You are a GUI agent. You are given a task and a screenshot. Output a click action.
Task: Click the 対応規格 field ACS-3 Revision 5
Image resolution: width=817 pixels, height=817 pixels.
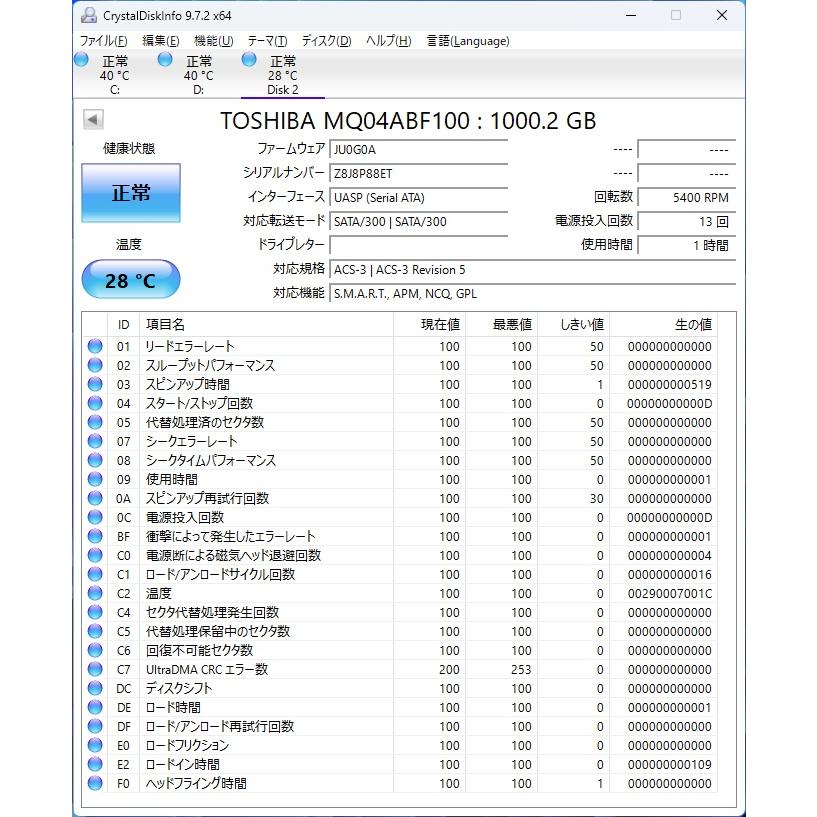point(533,269)
